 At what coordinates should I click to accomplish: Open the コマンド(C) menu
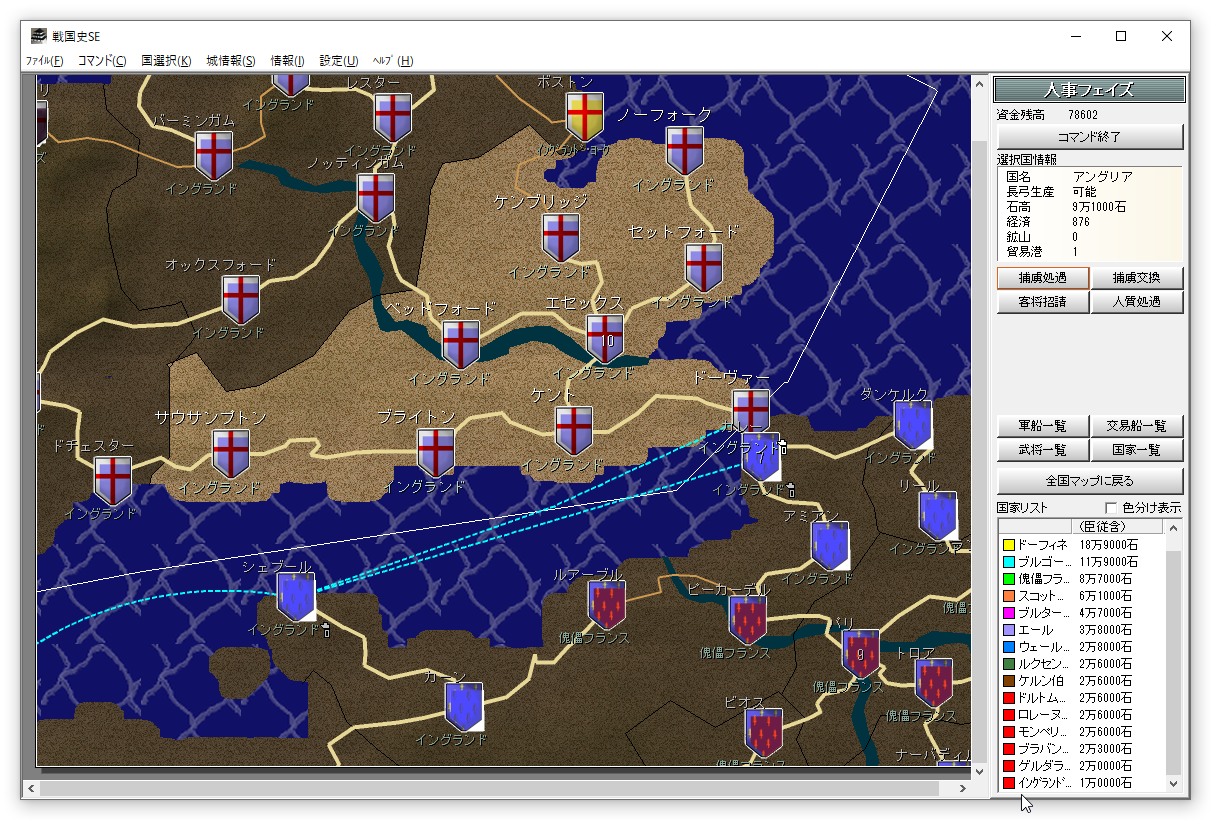coord(102,61)
